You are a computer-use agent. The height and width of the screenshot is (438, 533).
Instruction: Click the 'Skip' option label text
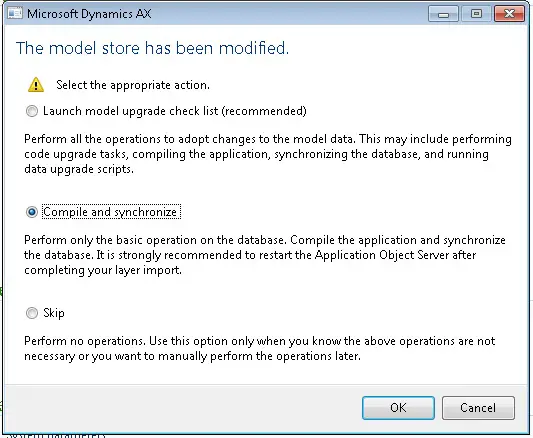54,313
